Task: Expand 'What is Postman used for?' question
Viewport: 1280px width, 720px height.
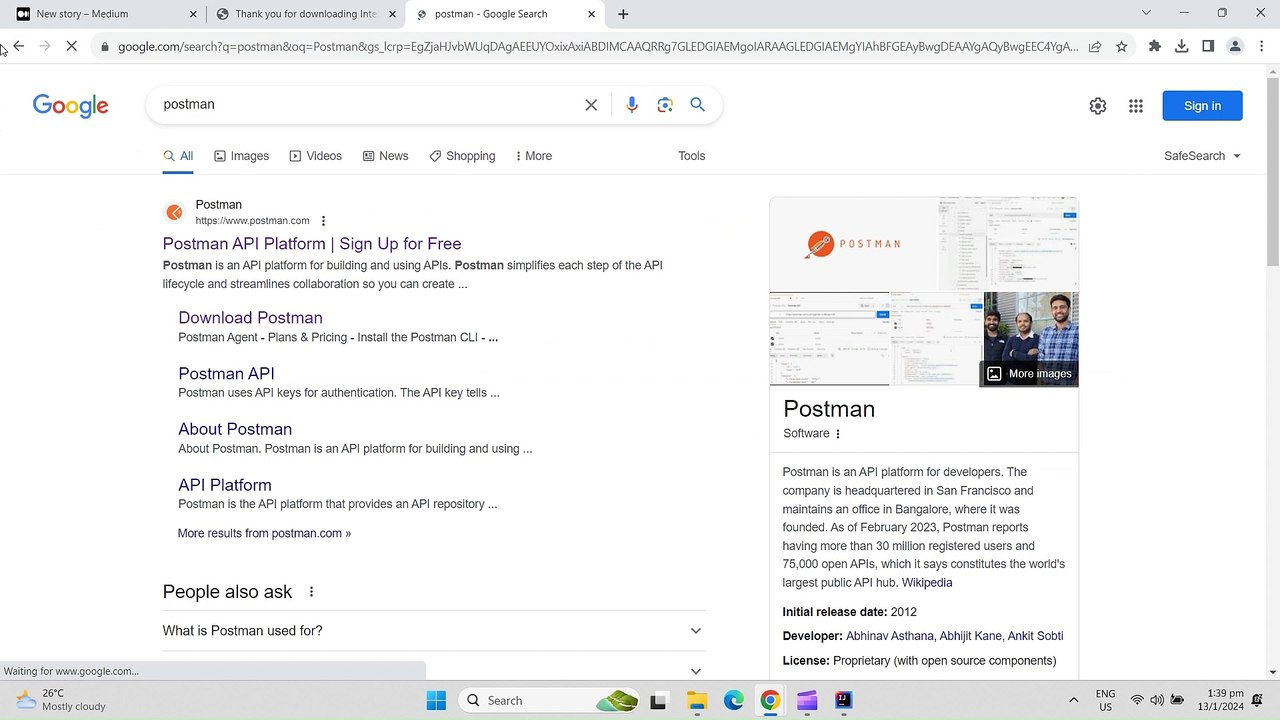Action: click(x=434, y=631)
